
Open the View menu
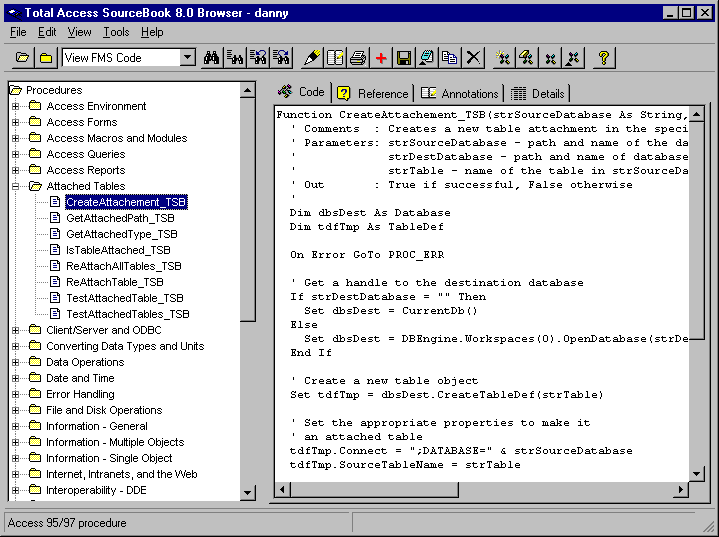79,32
